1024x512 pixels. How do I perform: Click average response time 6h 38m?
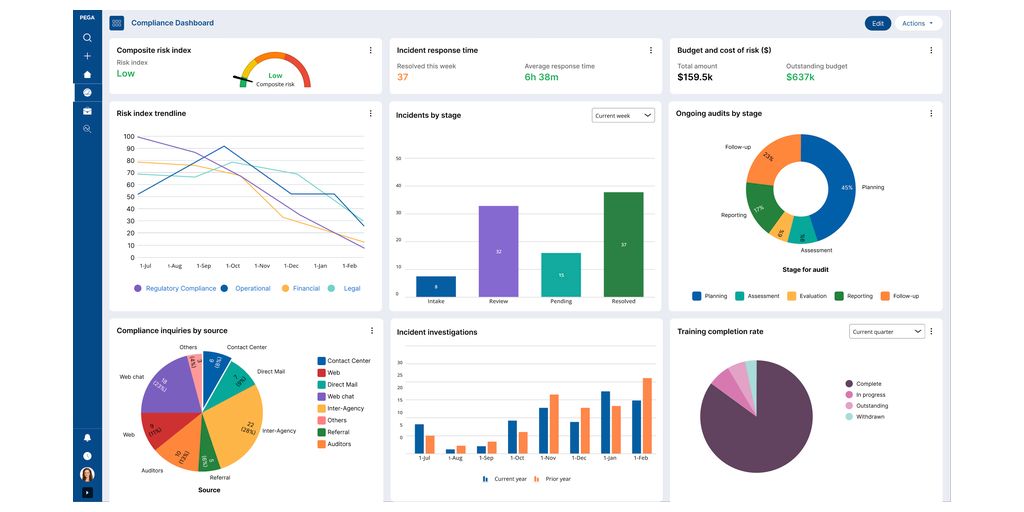pos(541,77)
